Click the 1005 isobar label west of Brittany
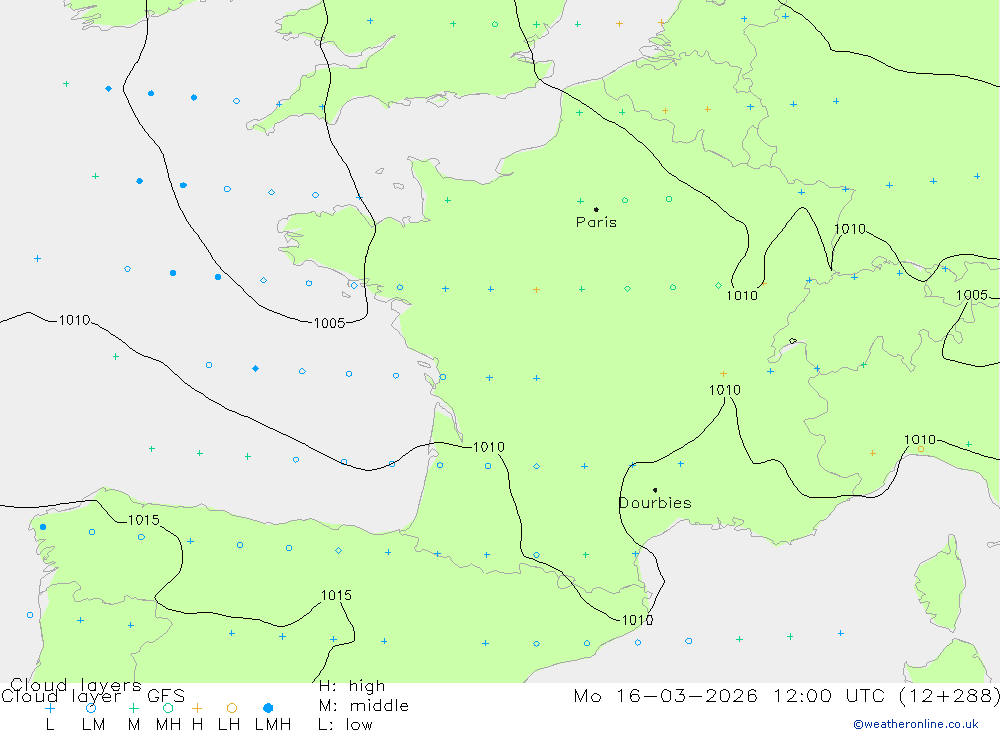This screenshot has width=1000, height=733. tap(330, 323)
